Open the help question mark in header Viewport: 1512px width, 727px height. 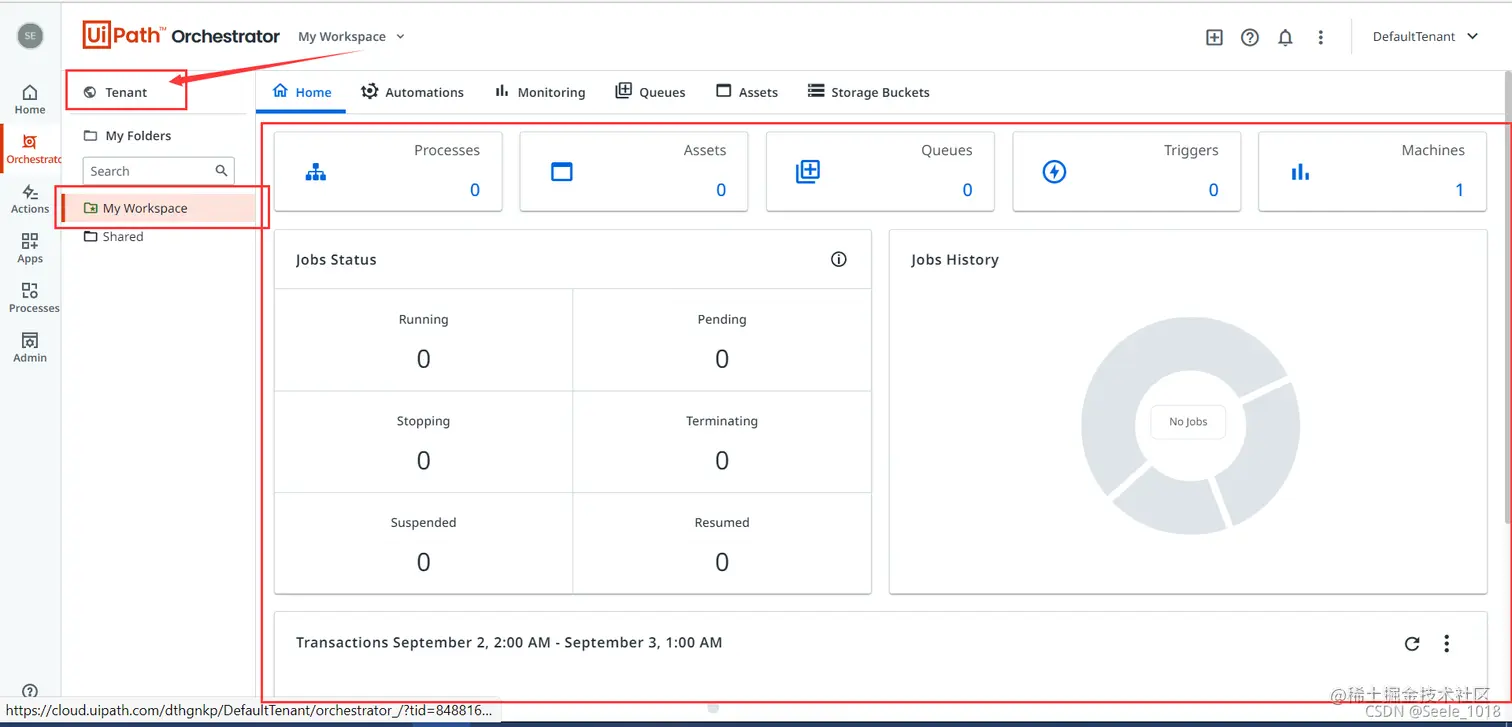1250,37
